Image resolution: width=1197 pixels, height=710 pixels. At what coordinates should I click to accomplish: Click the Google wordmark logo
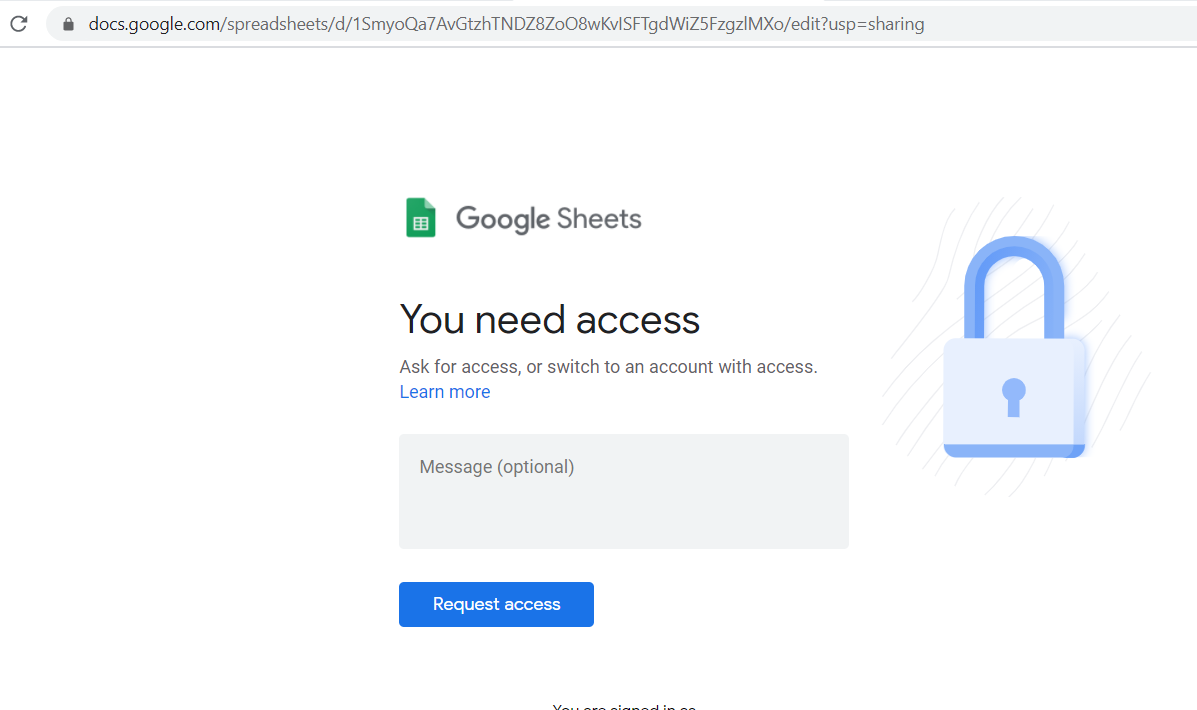click(x=502, y=219)
